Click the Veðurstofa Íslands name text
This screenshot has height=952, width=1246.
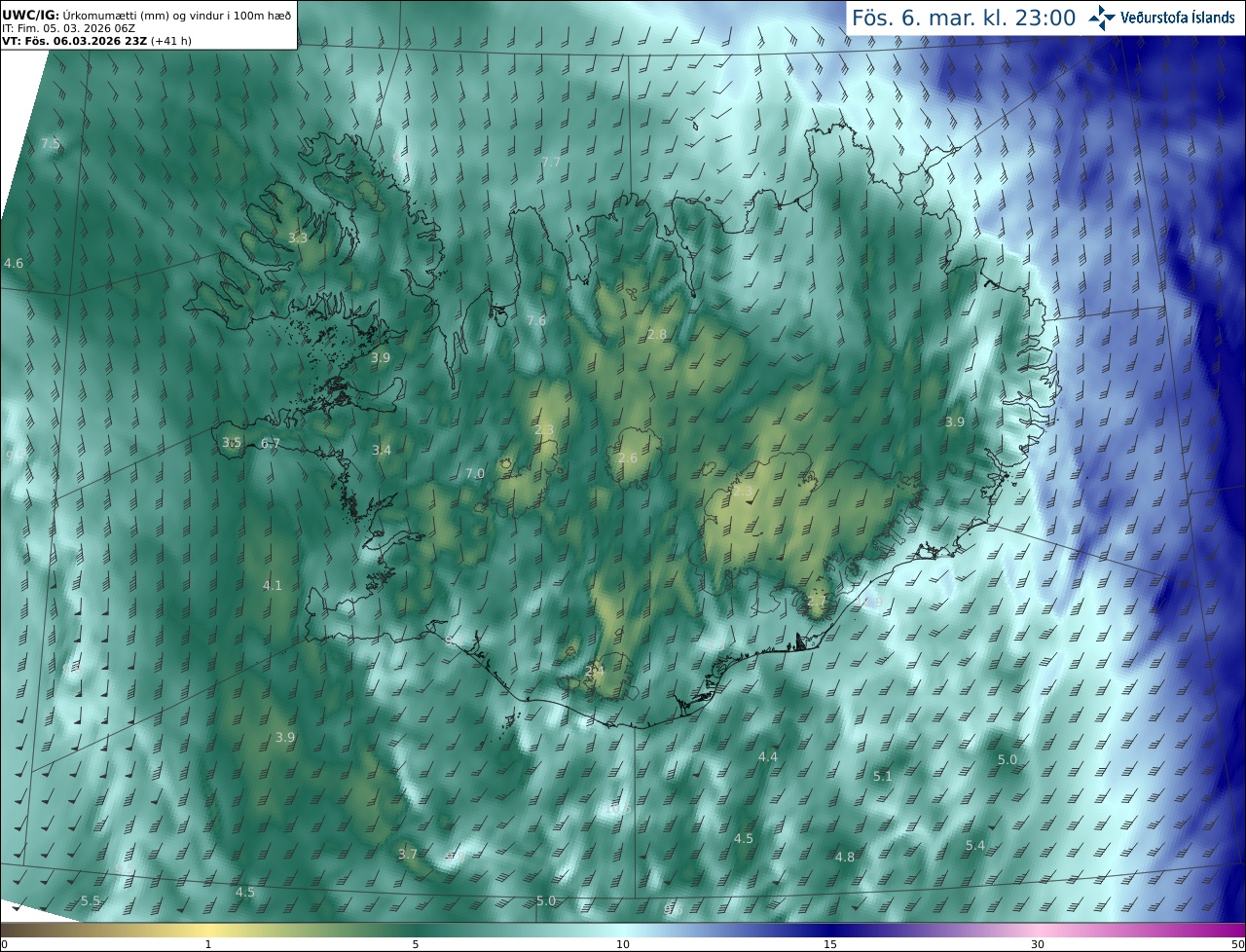click(1177, 18)
